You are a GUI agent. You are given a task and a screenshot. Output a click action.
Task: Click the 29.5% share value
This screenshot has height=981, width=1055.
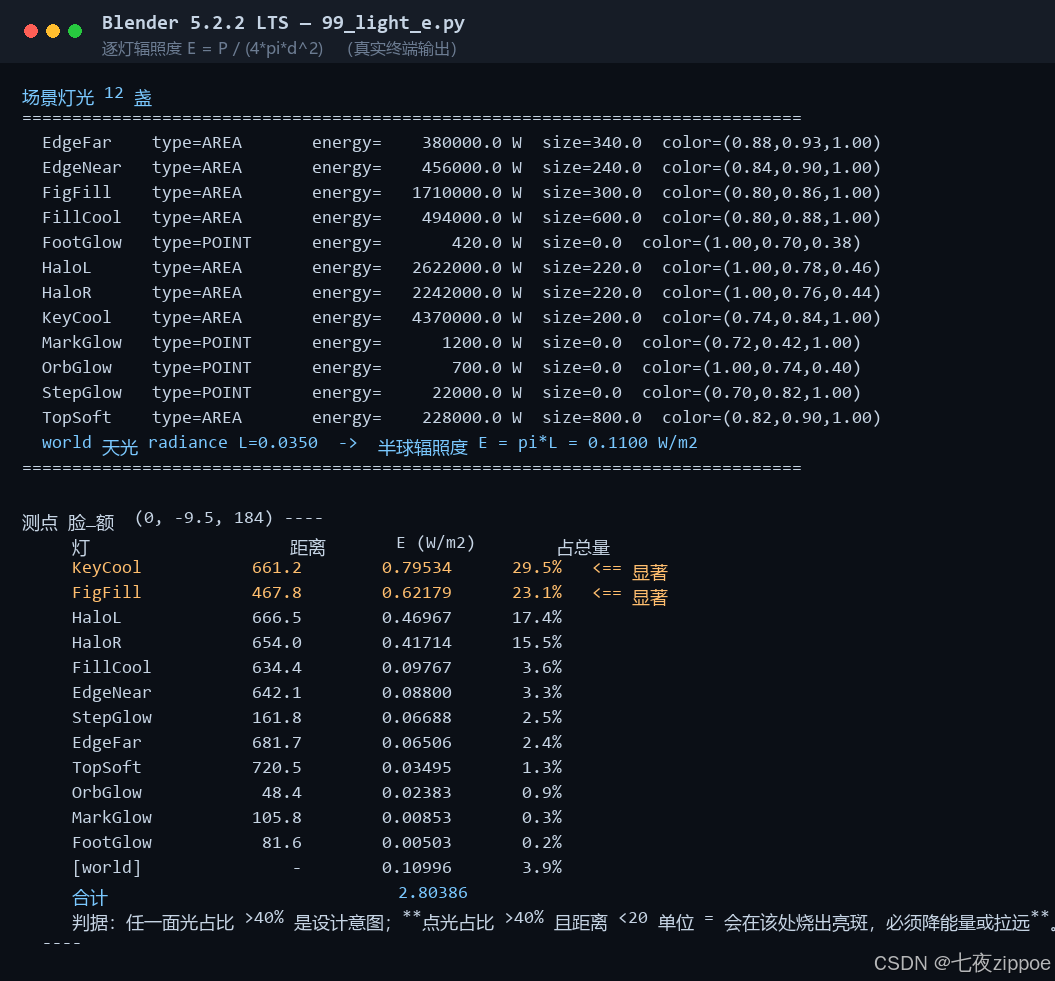coord(537,568)
